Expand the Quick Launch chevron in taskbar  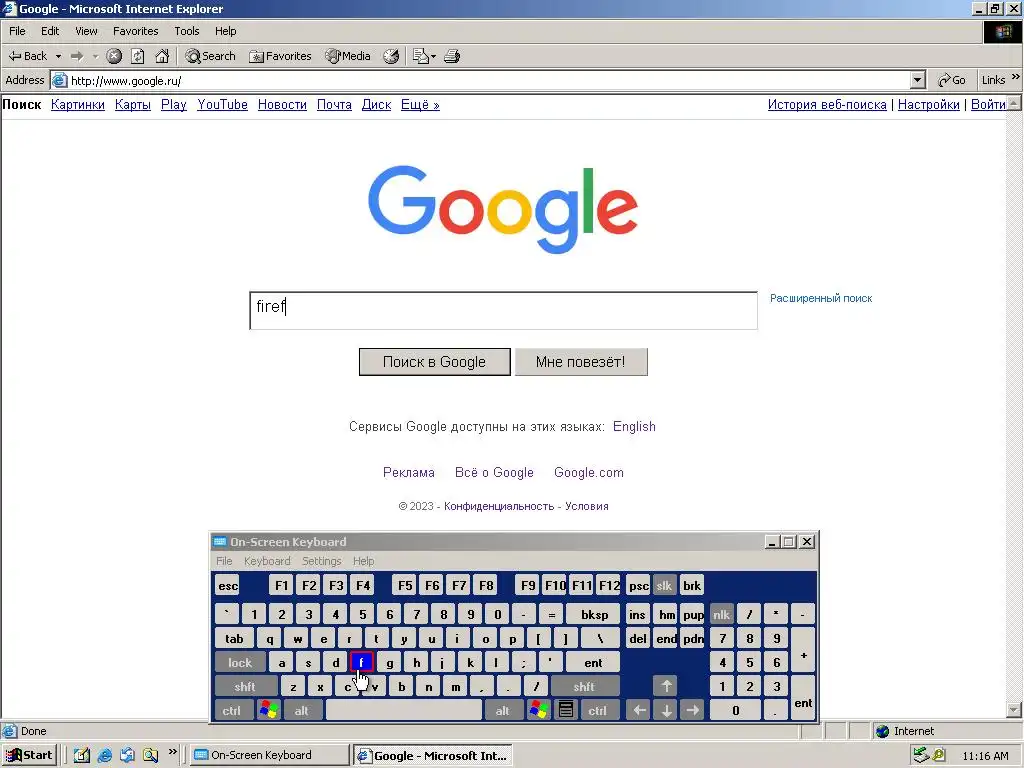pos(173,752)
